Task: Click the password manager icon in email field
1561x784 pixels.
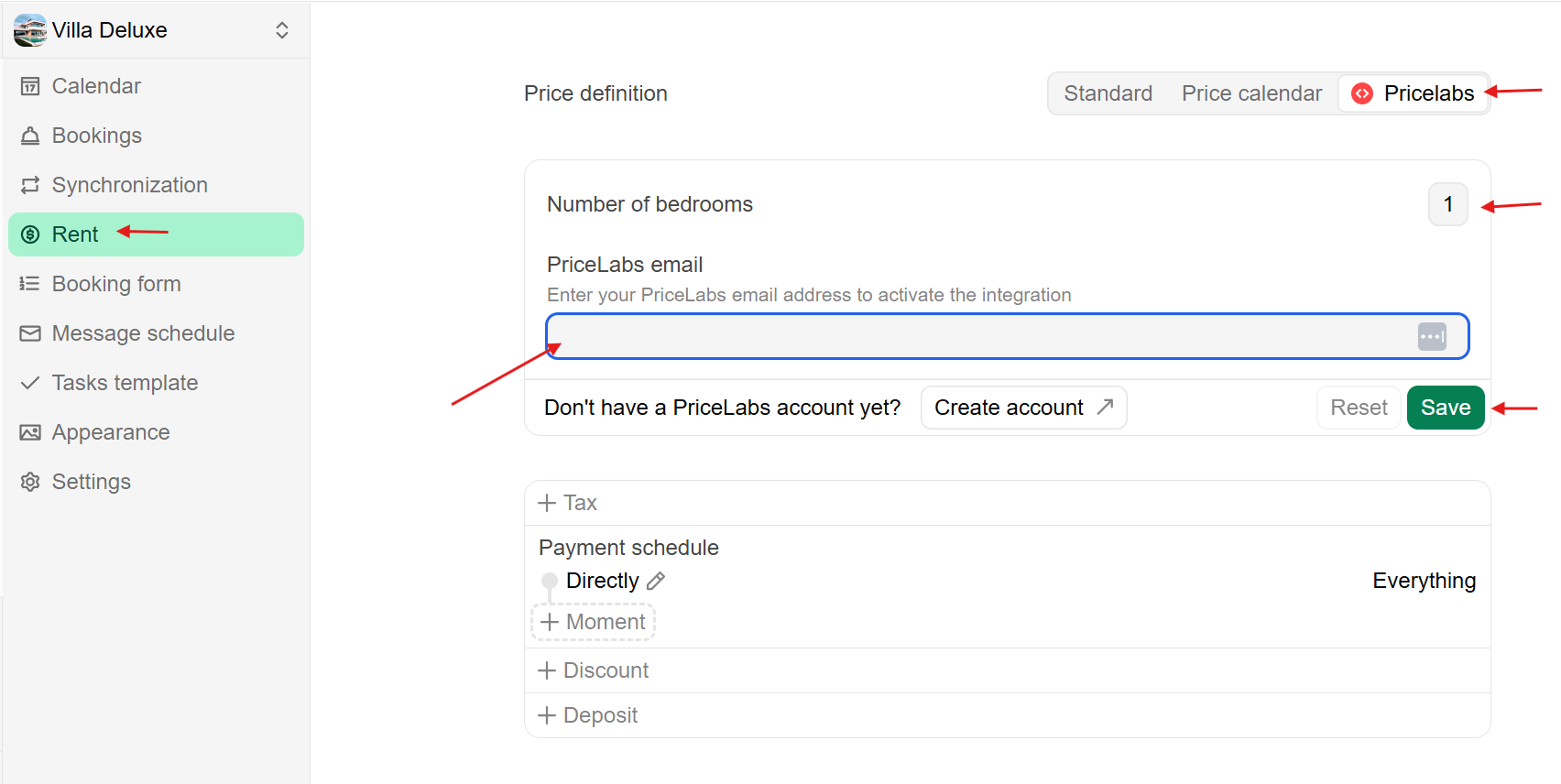Action: [1432, 336]
